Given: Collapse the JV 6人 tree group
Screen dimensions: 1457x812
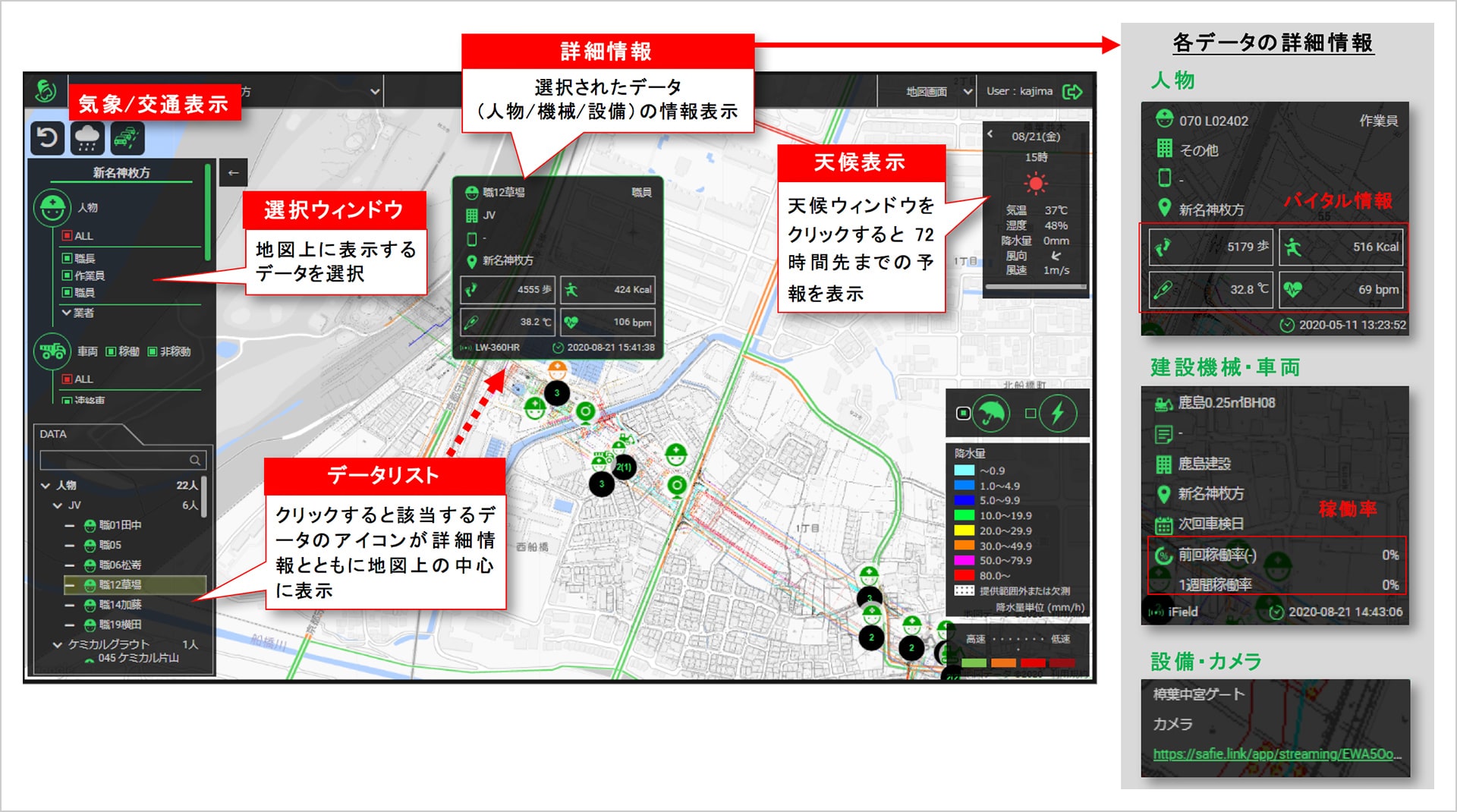Looking at the screenshot, I should (58, 505).
